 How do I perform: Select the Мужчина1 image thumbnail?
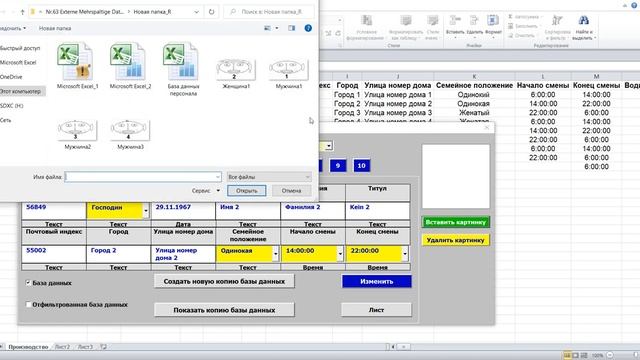coord(289,69)
